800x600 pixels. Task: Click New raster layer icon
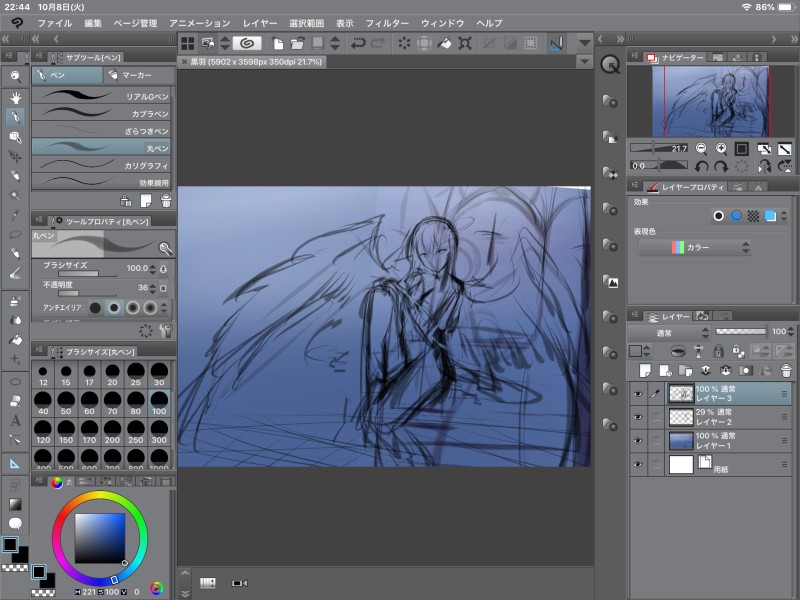click(x=645, y=370)
